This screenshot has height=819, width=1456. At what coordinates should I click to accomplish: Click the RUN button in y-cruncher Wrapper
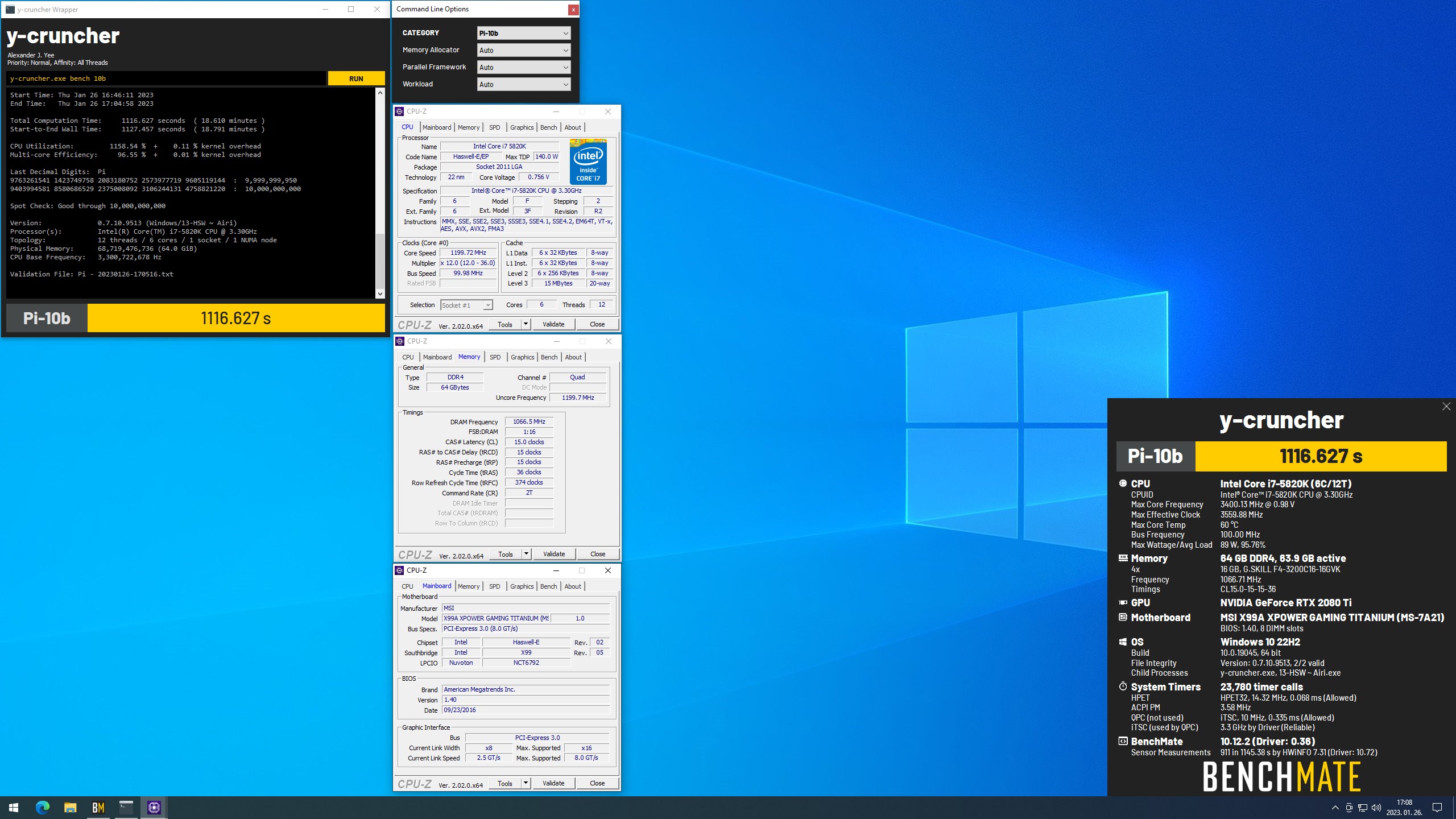pos(356,78)
